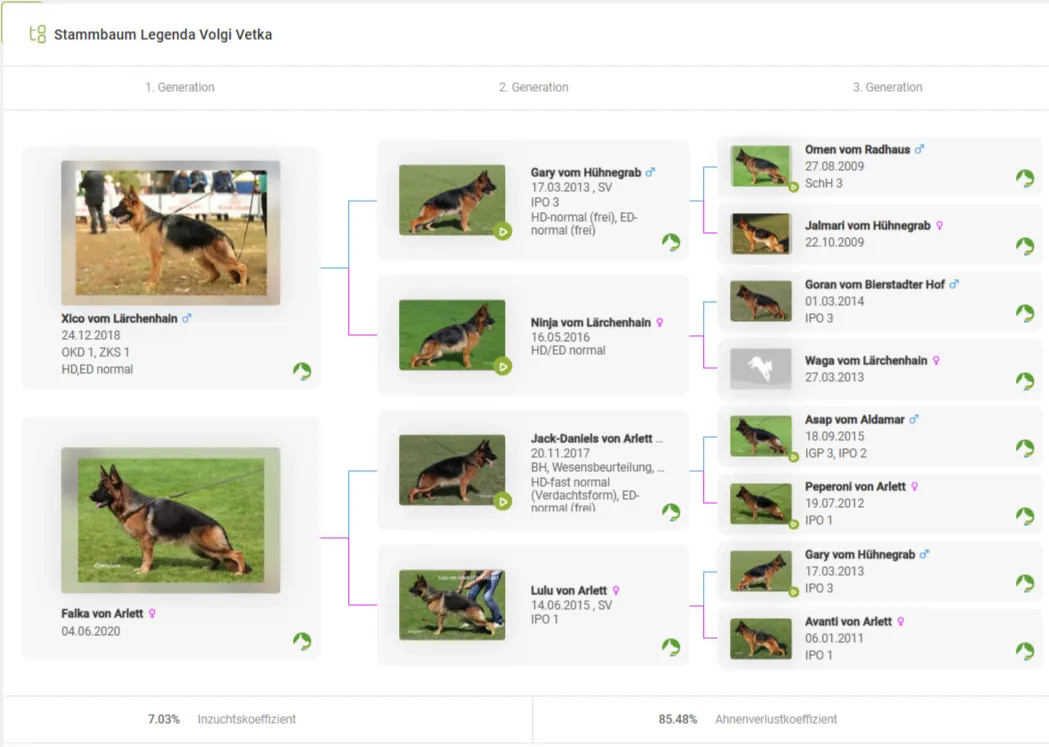This screenshot has width=1049, height=747.
Task: Open pedigree icon for Waga vom Lärchenhain
Action: 1025,381
